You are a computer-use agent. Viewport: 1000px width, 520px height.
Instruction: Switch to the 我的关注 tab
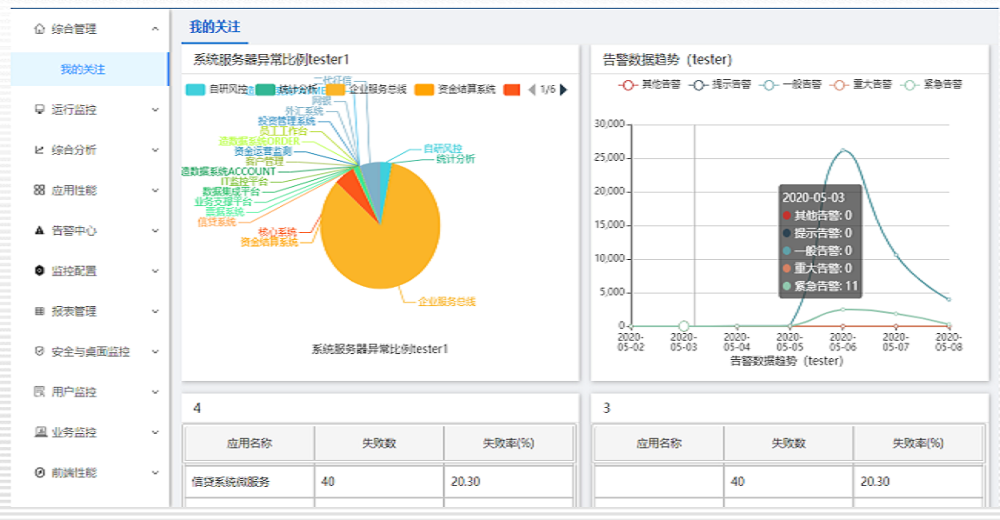(215, 26)
